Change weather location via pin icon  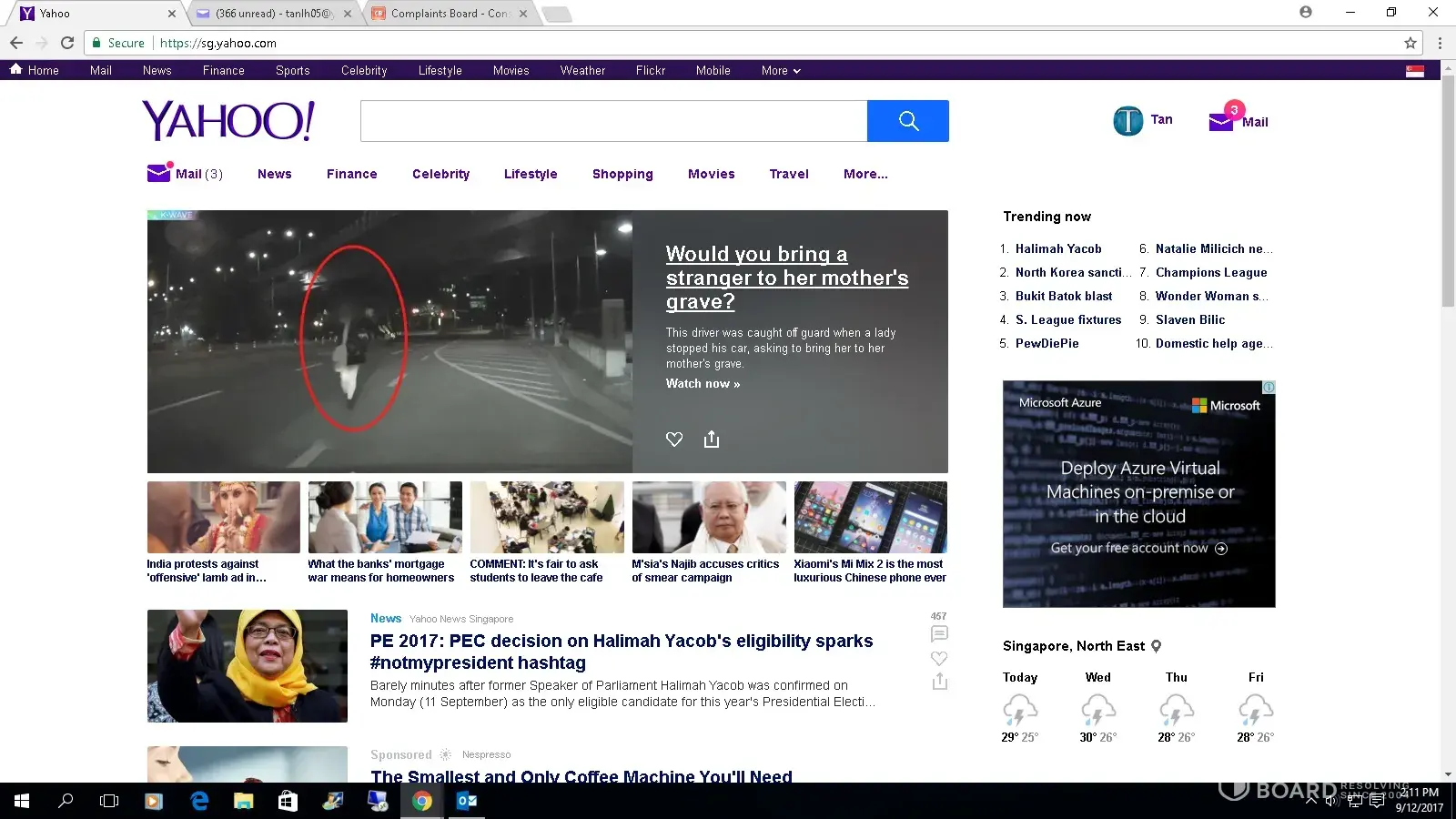1157,646
